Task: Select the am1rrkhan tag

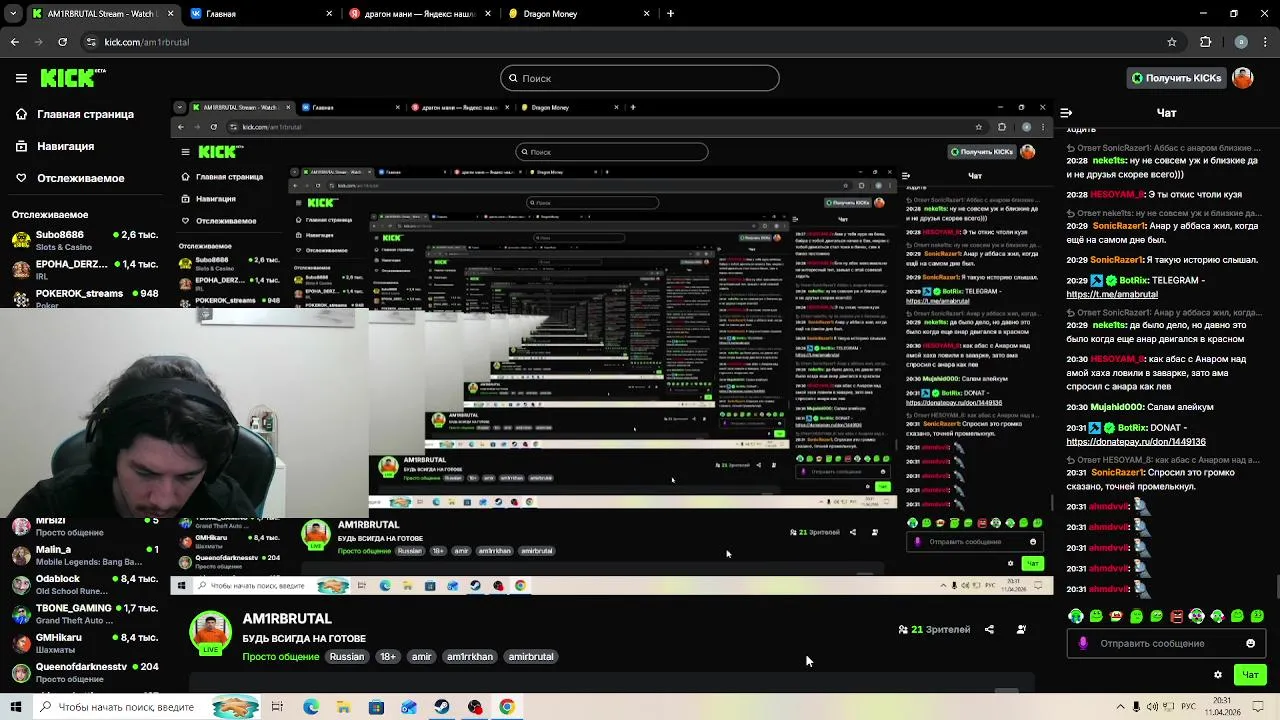Action: [470, 657]
